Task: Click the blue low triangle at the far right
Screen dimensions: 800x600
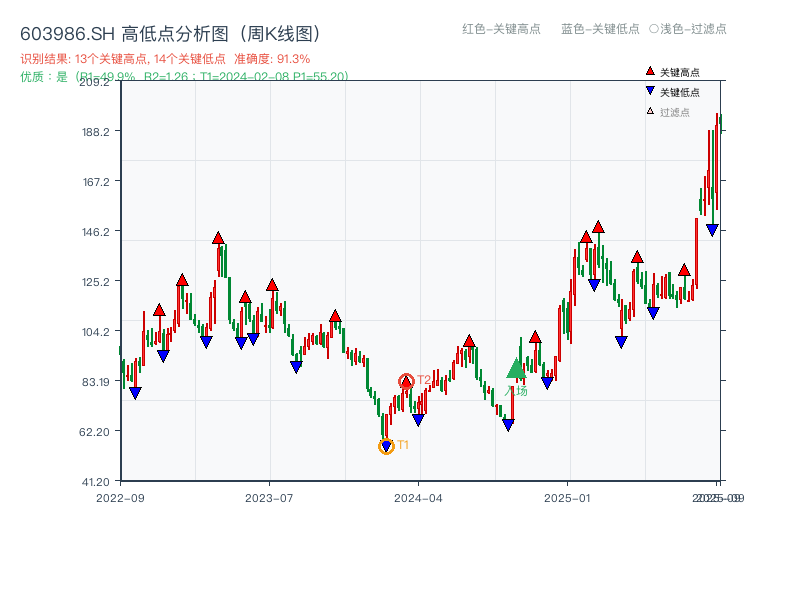Action: click(x=712, y=230)
